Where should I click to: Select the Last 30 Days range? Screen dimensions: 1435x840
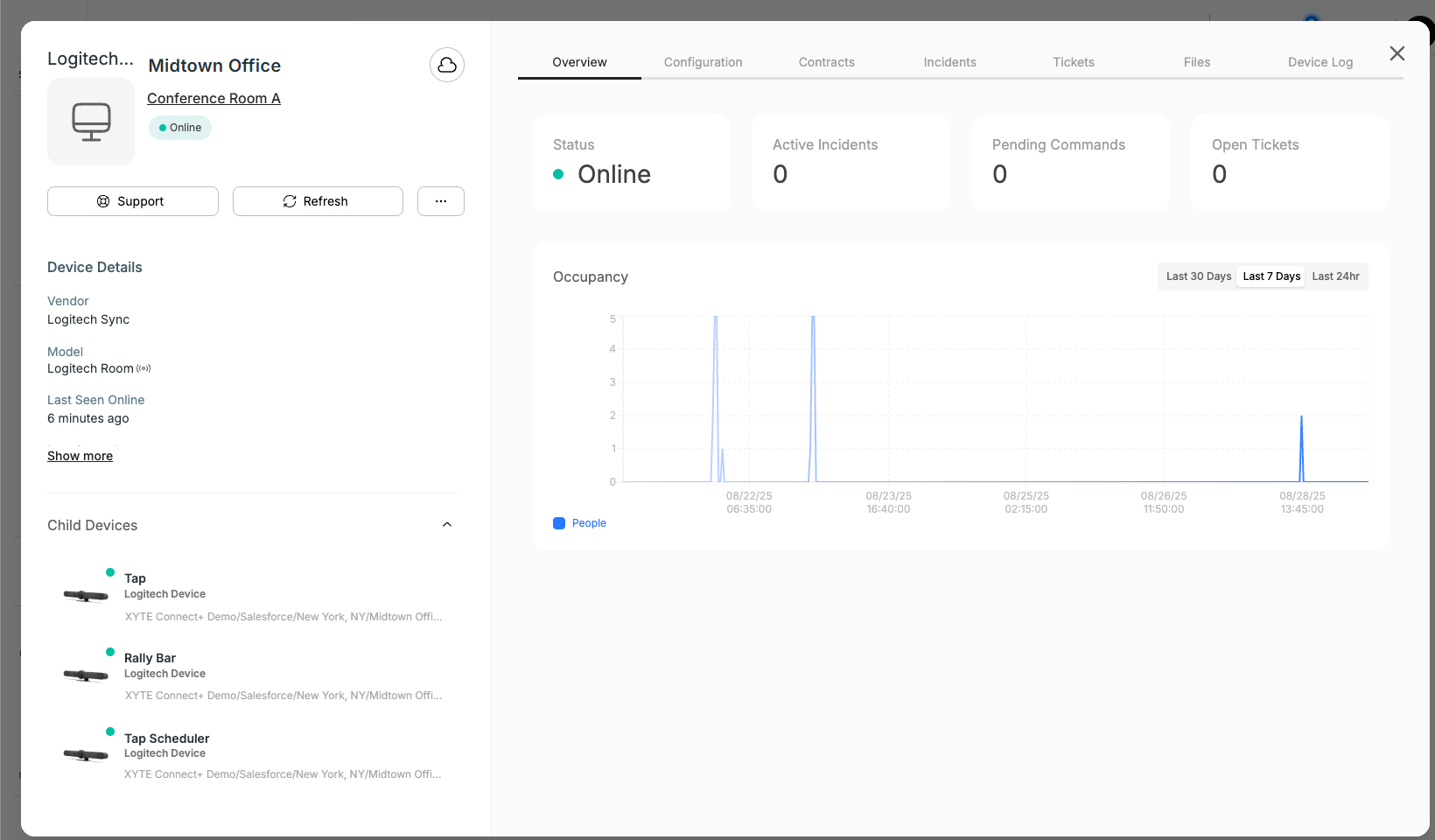click(x=1198, y=276)
